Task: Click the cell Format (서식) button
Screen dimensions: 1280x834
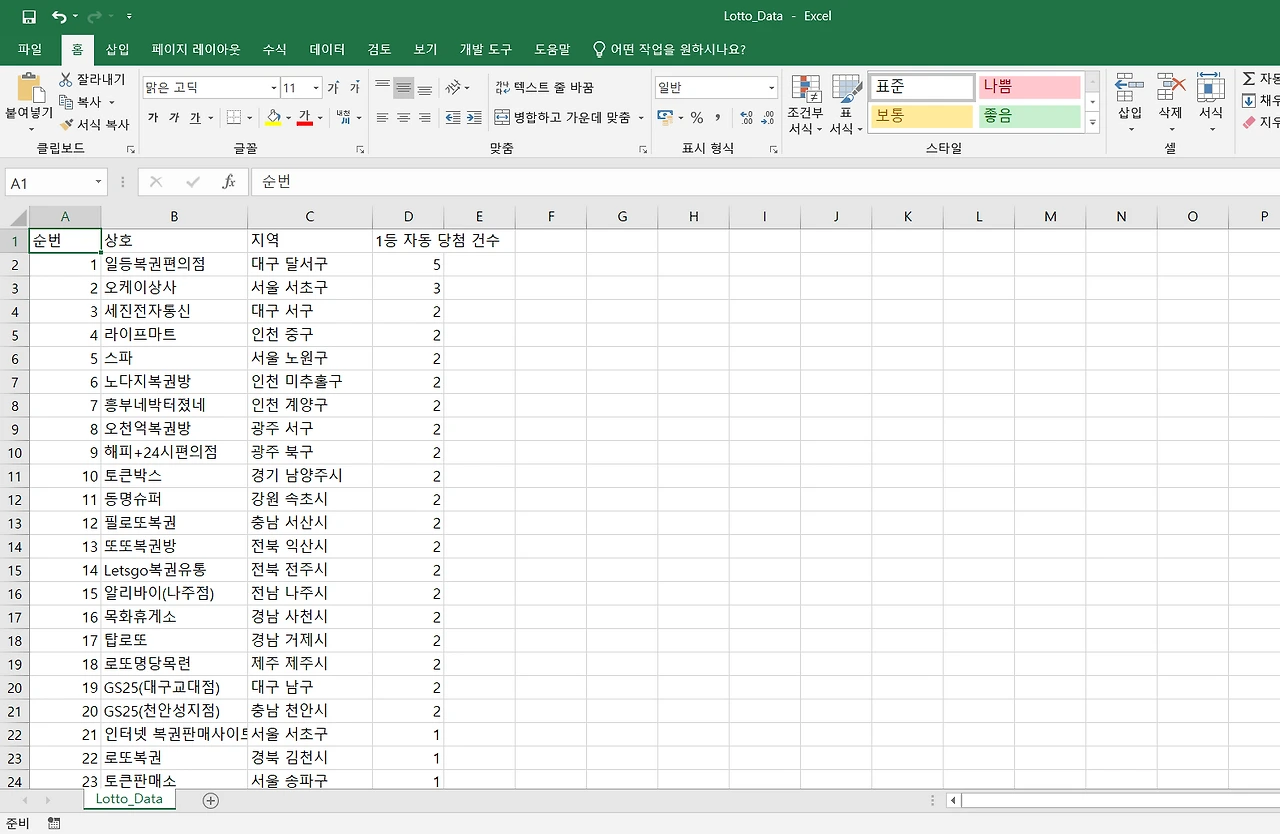Action: click(x=1211, y=105)
